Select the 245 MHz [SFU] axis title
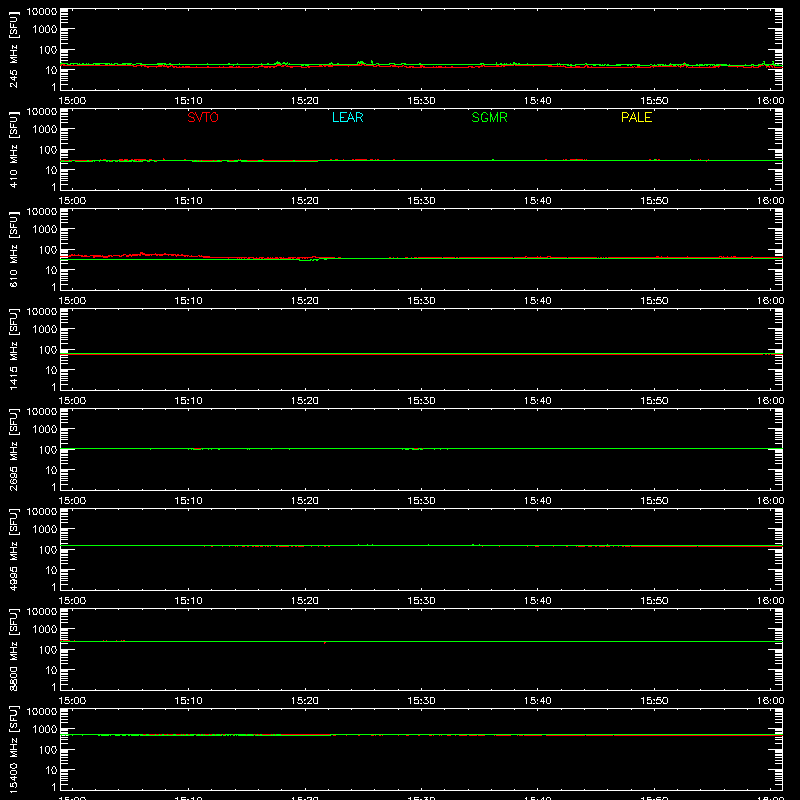Screen dimensions: 800x800 point(13,49)
